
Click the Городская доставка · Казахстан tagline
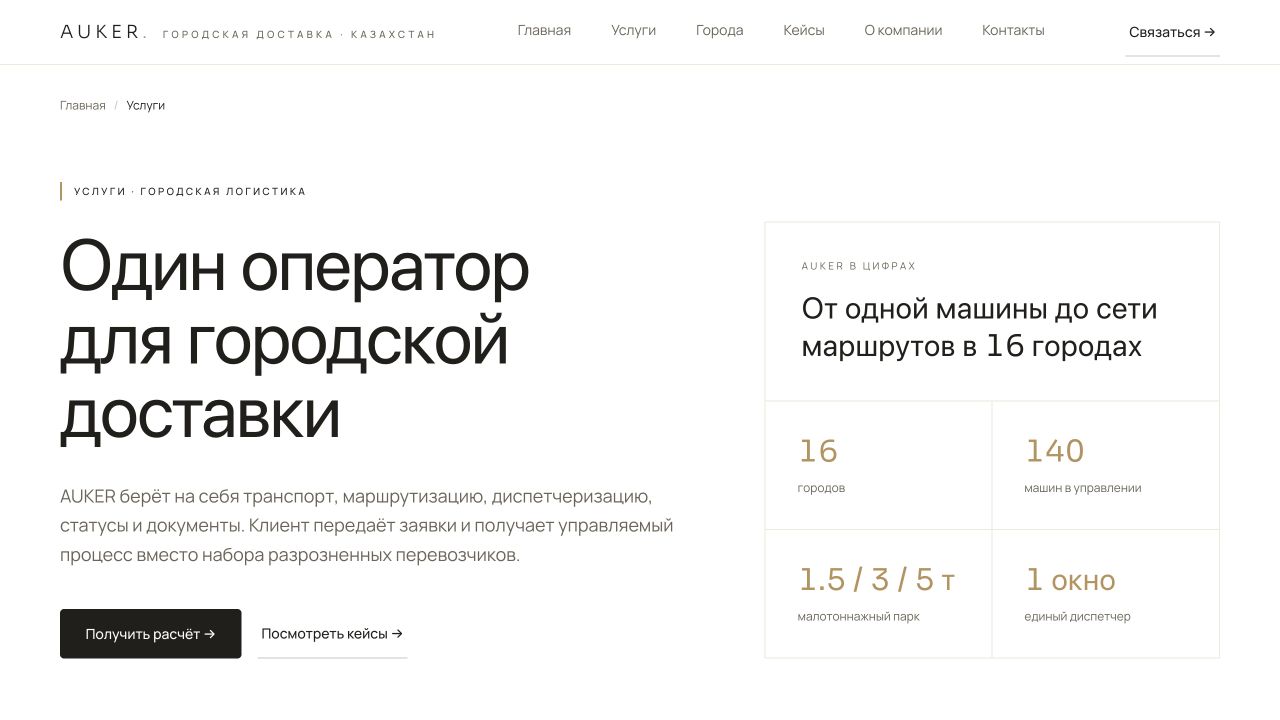point(299,34)
